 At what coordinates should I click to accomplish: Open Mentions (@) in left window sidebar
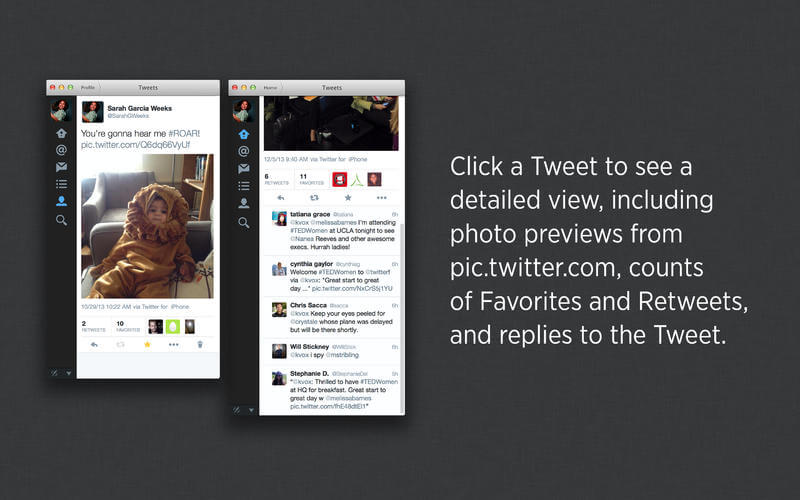[61, 149]
